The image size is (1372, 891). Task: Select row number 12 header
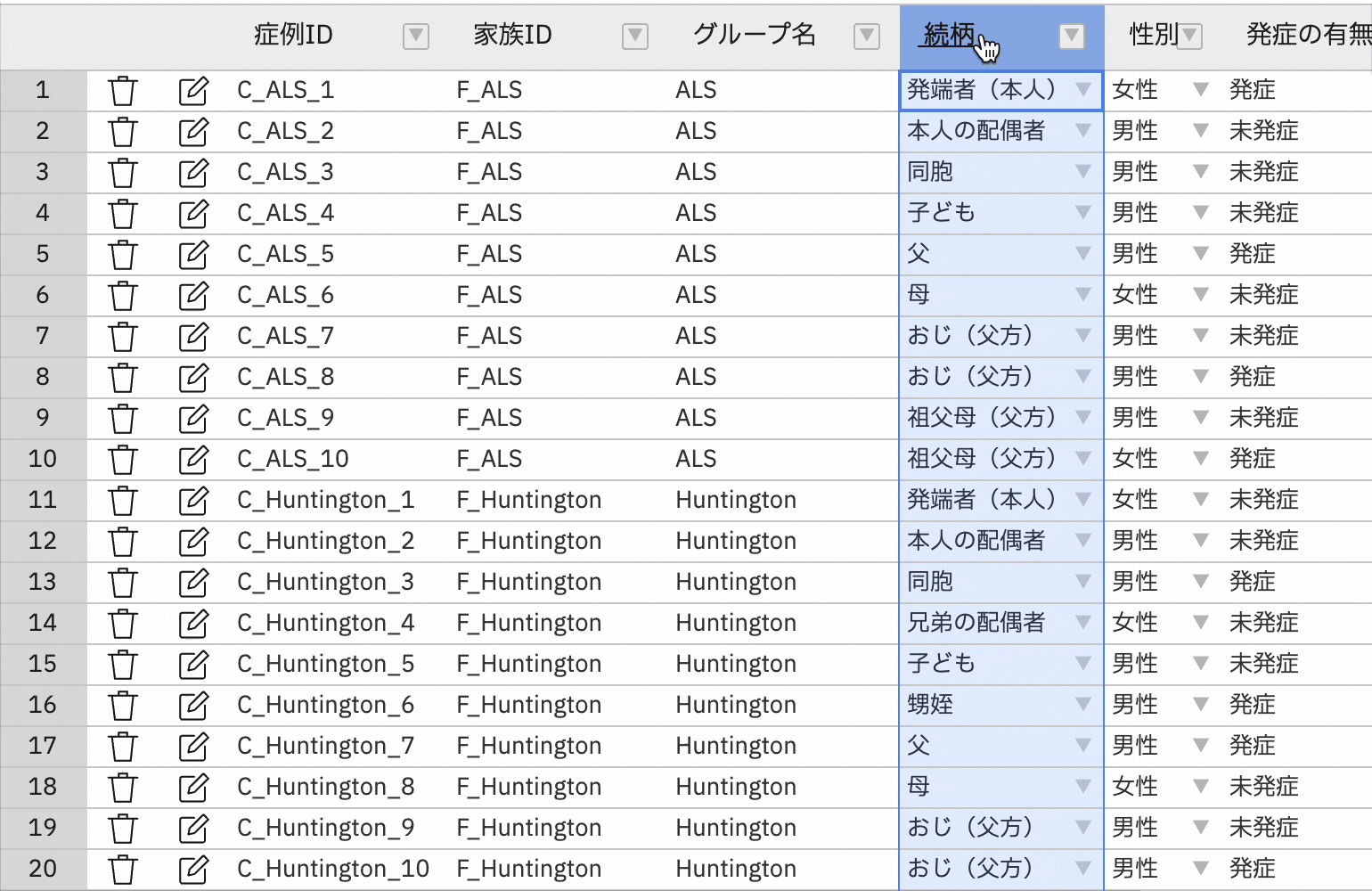43,541
